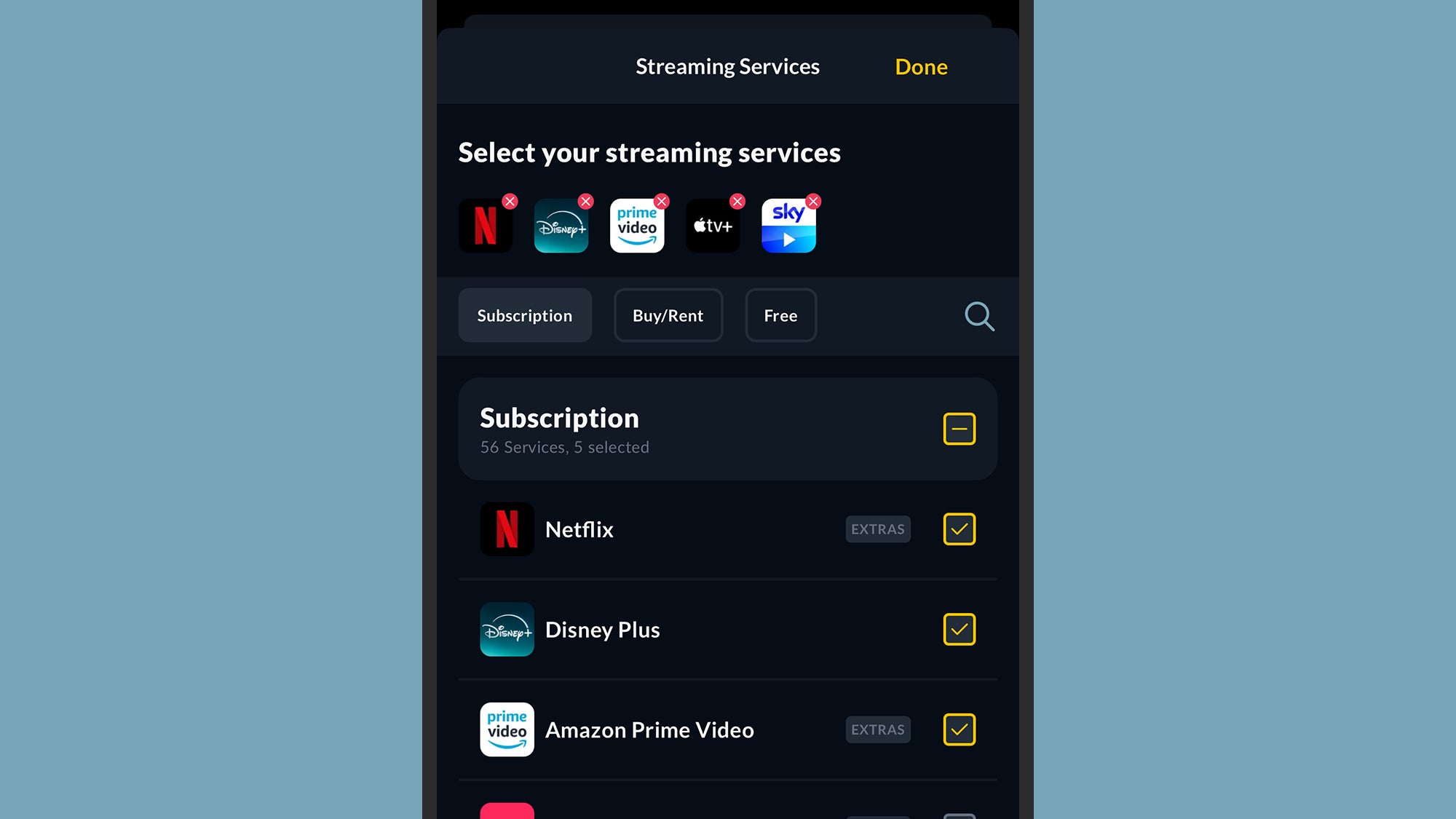Screen dimensions: 1456x819
Task: Select the Apple TV+ icon
Action: [713, 225]
